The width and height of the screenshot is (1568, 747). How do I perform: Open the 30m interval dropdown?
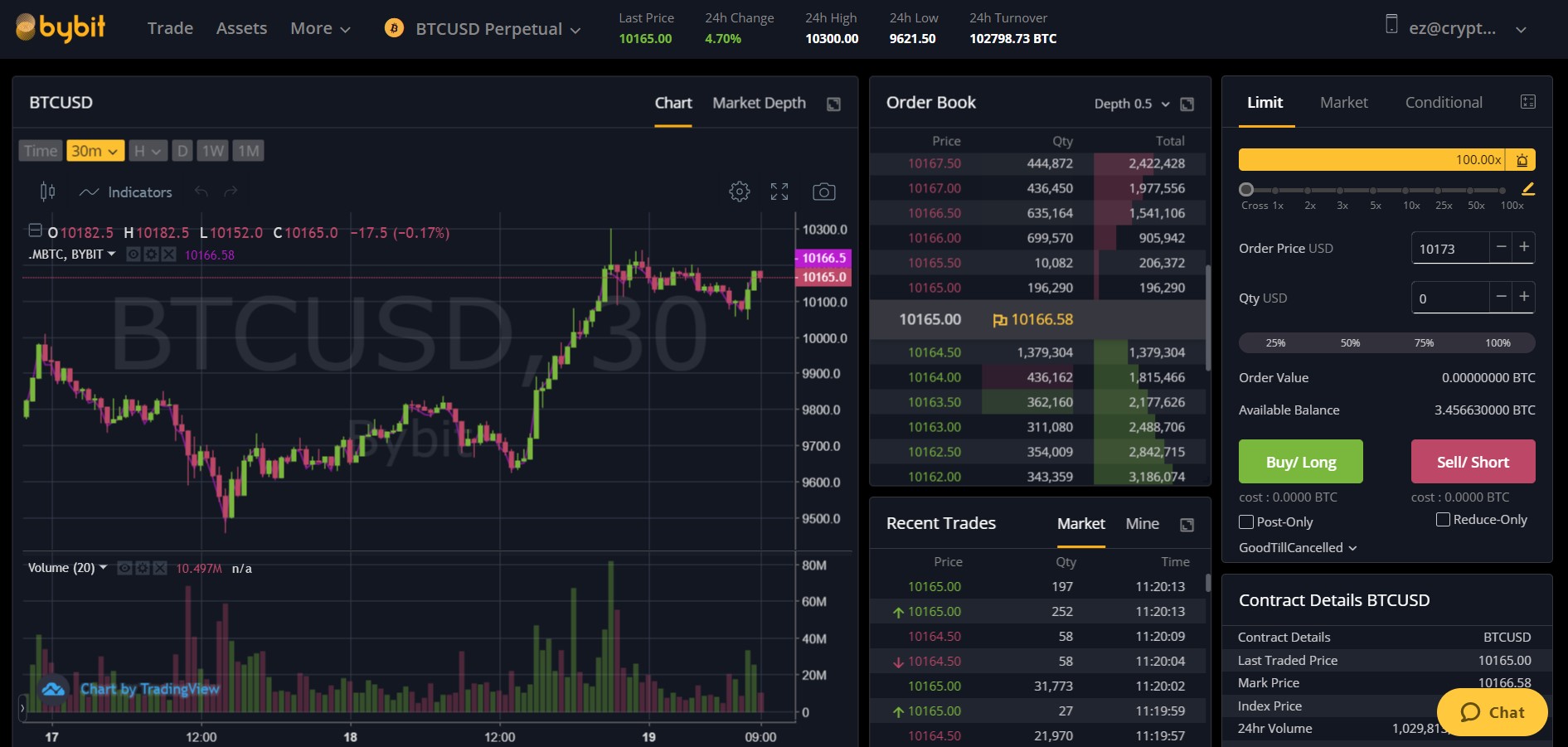(x=95, y=151)
